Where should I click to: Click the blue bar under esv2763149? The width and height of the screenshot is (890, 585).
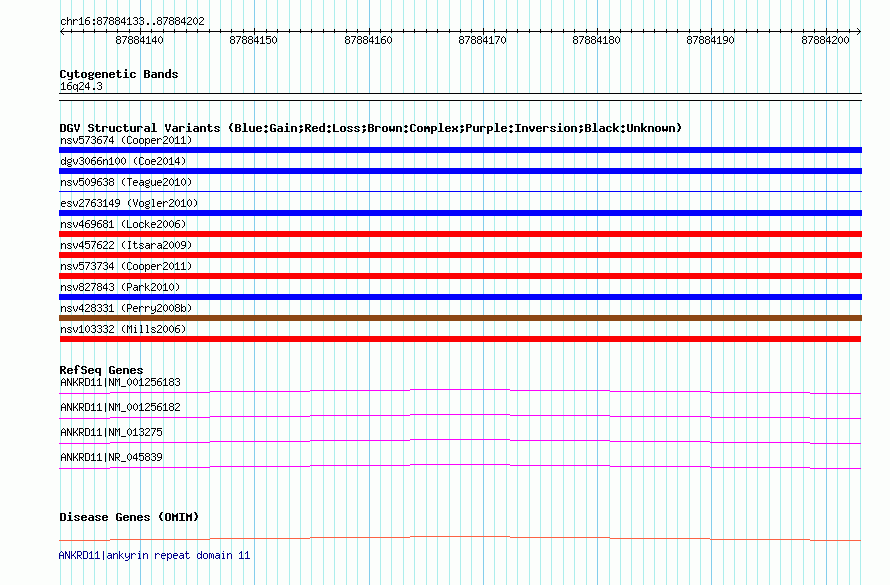[x=460, y=213]
